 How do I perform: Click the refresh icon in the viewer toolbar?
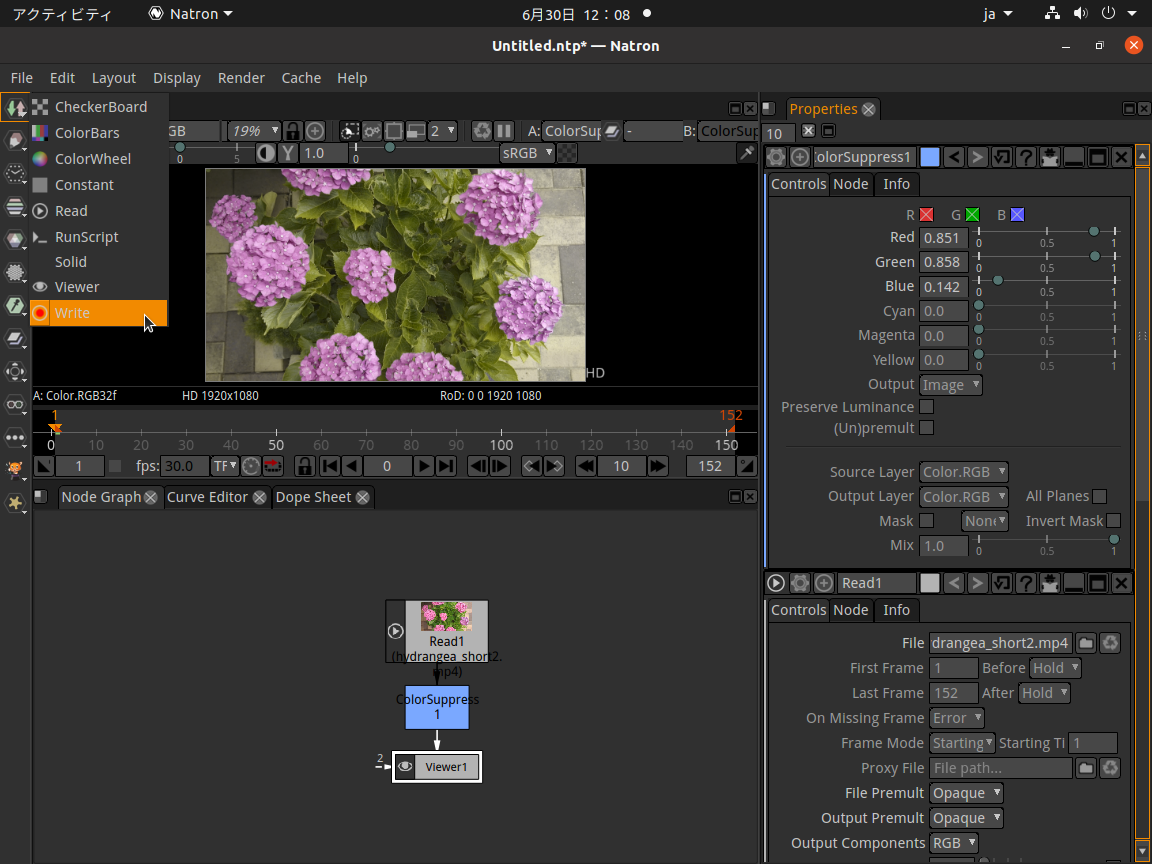click(481, 131)
